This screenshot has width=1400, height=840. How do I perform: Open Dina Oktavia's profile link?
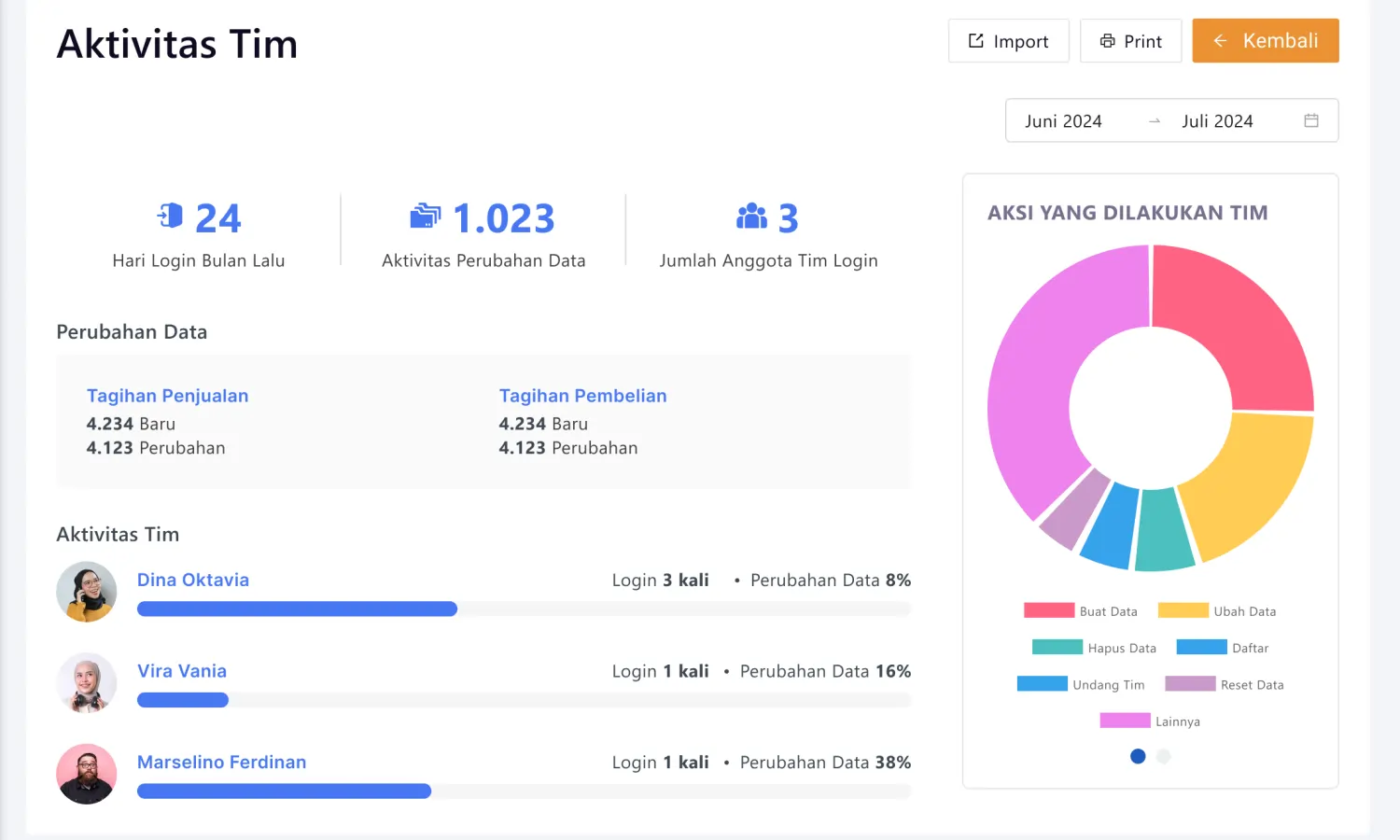coord(193,580)
